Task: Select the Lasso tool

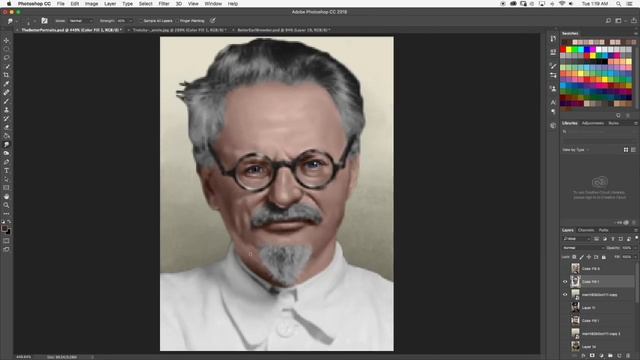Action: 6,58
